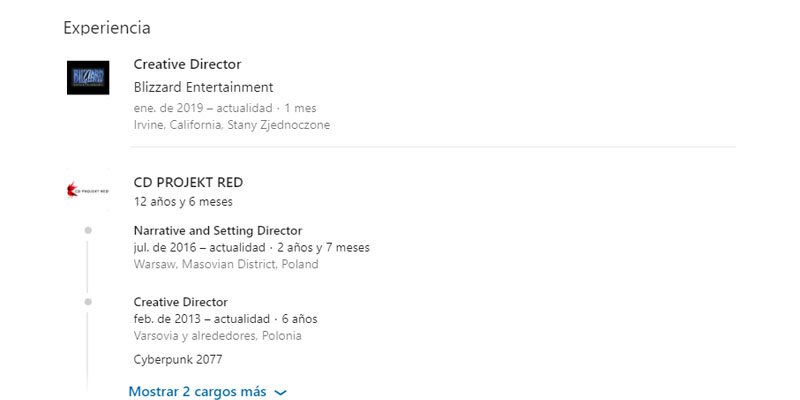Viewport: 800px width, 400px height.
Task: Click the Creative Director role under CD Projekt
Action: [180, 302]
